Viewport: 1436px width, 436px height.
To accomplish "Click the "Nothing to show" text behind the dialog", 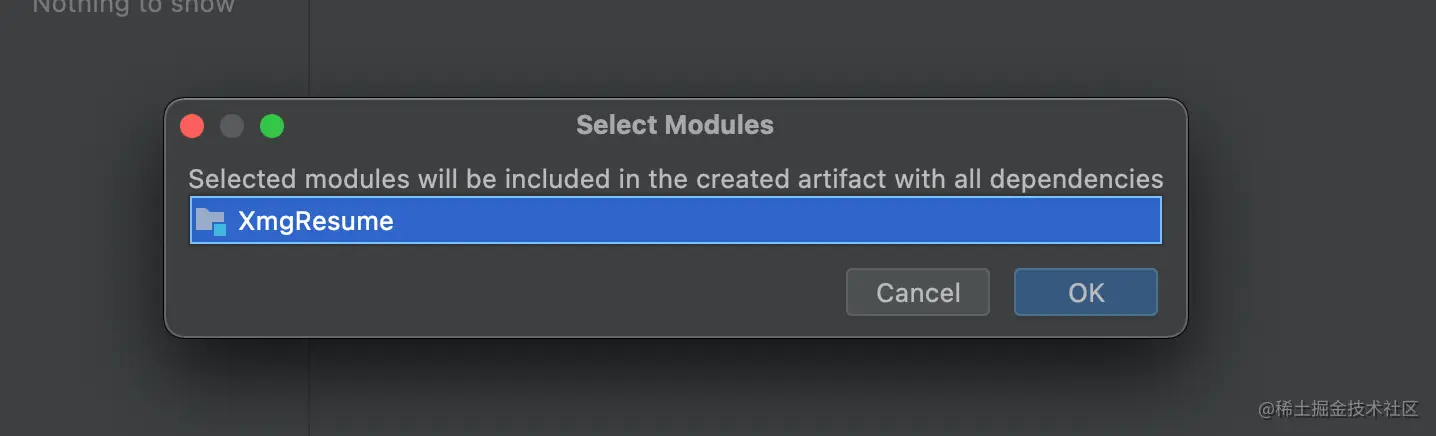I will point(134,7).
